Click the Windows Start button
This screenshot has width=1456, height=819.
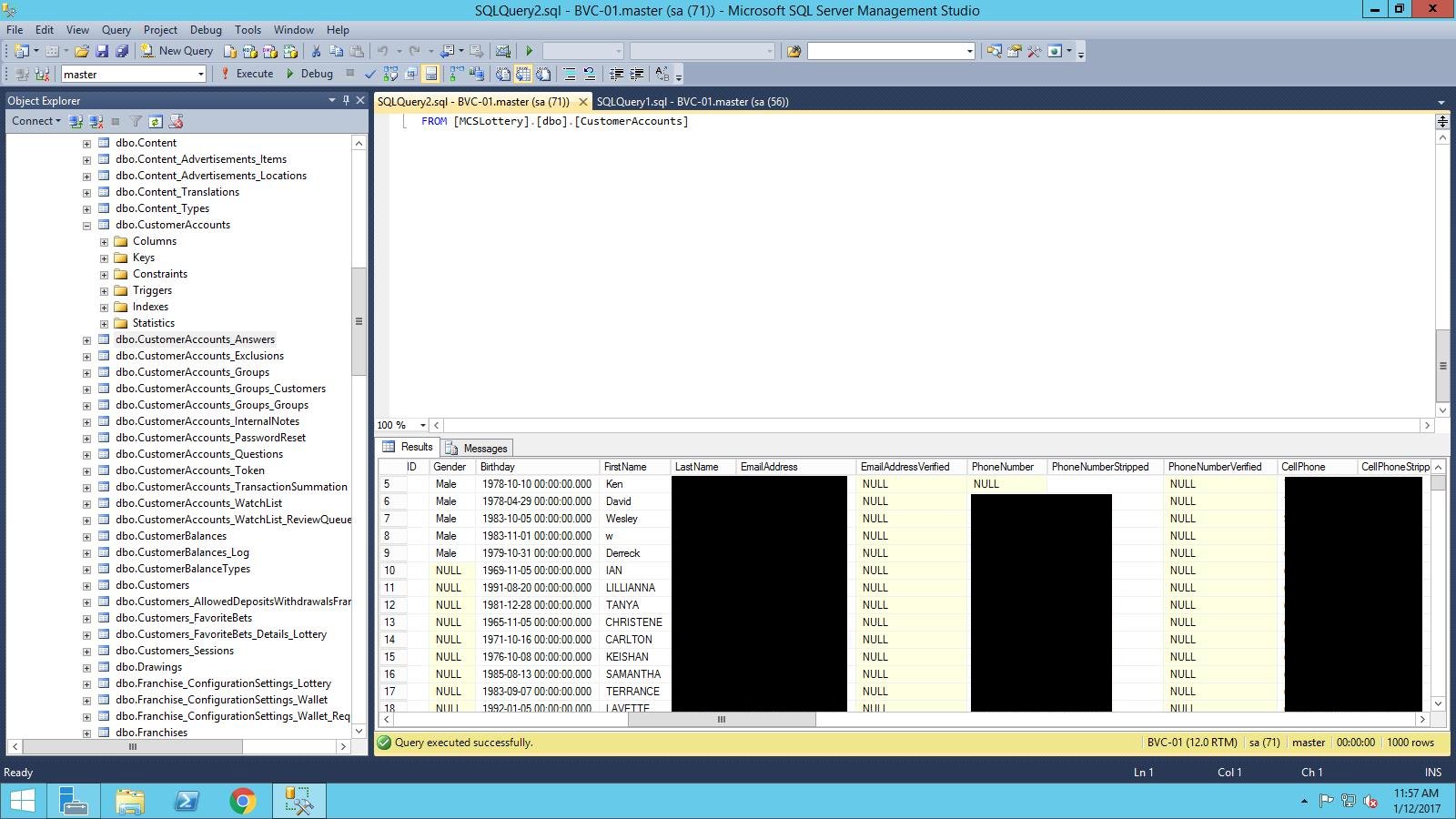23,801
